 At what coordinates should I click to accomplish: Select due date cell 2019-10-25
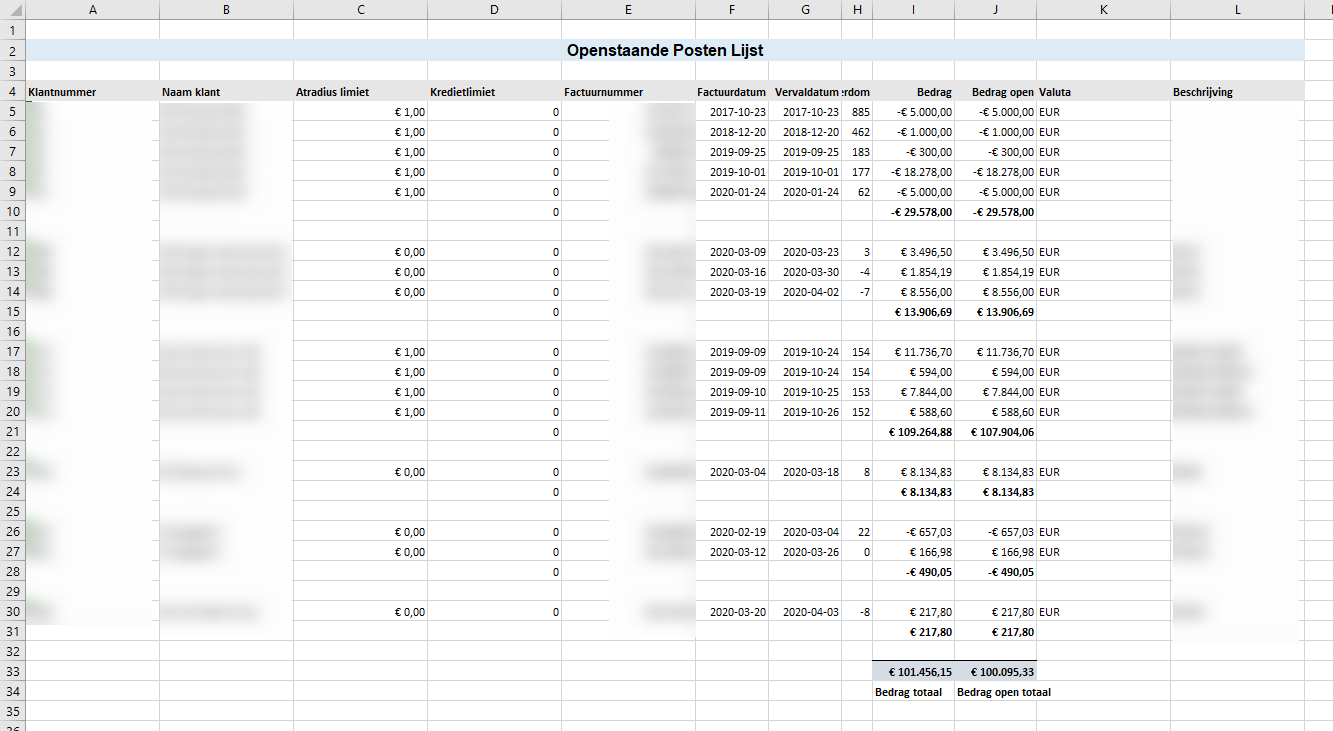(806, 391)
